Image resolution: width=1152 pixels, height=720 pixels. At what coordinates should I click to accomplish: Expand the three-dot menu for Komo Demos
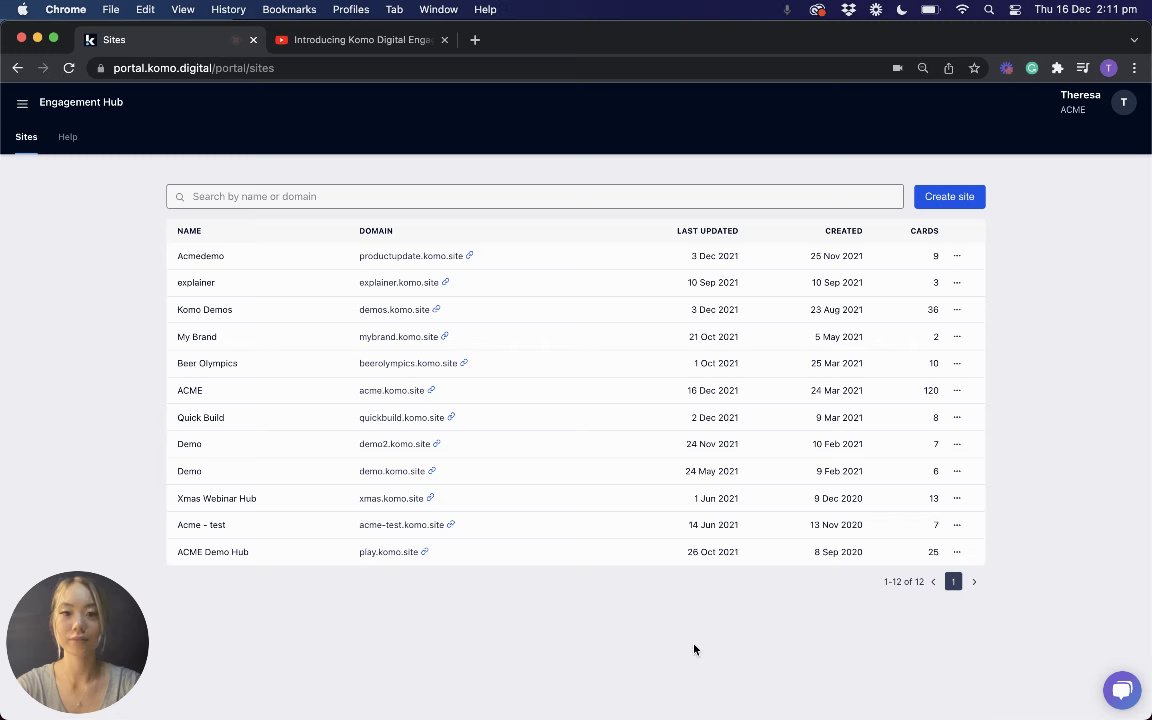(957, 310)
